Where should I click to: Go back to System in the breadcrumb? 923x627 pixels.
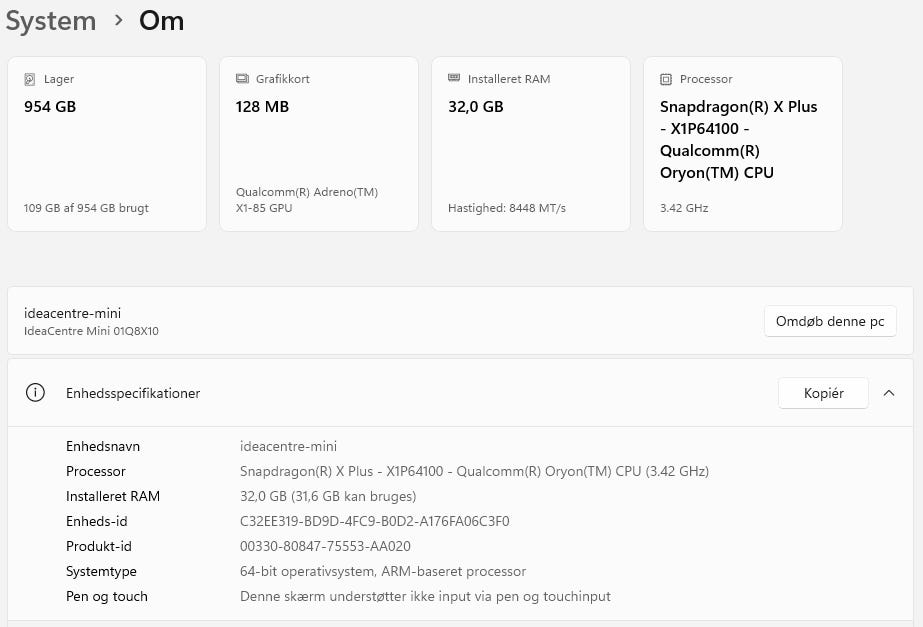coord(50,21)
